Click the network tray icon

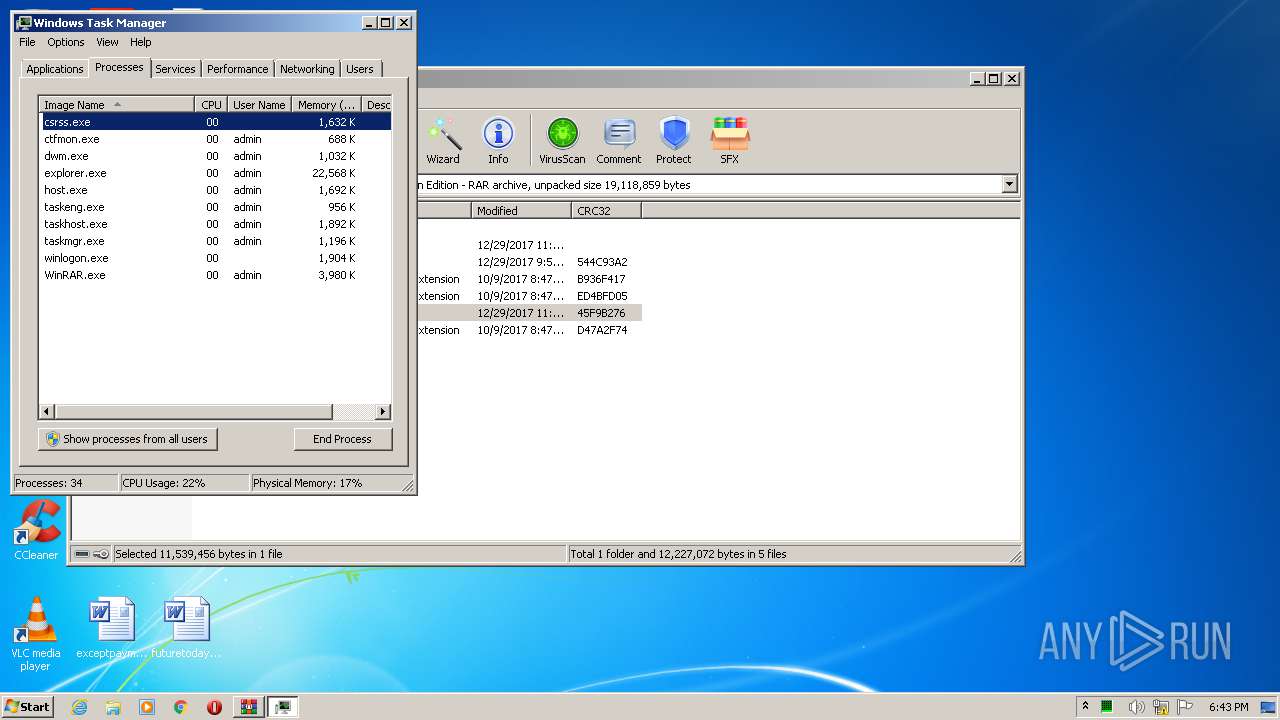point(1160,707)
